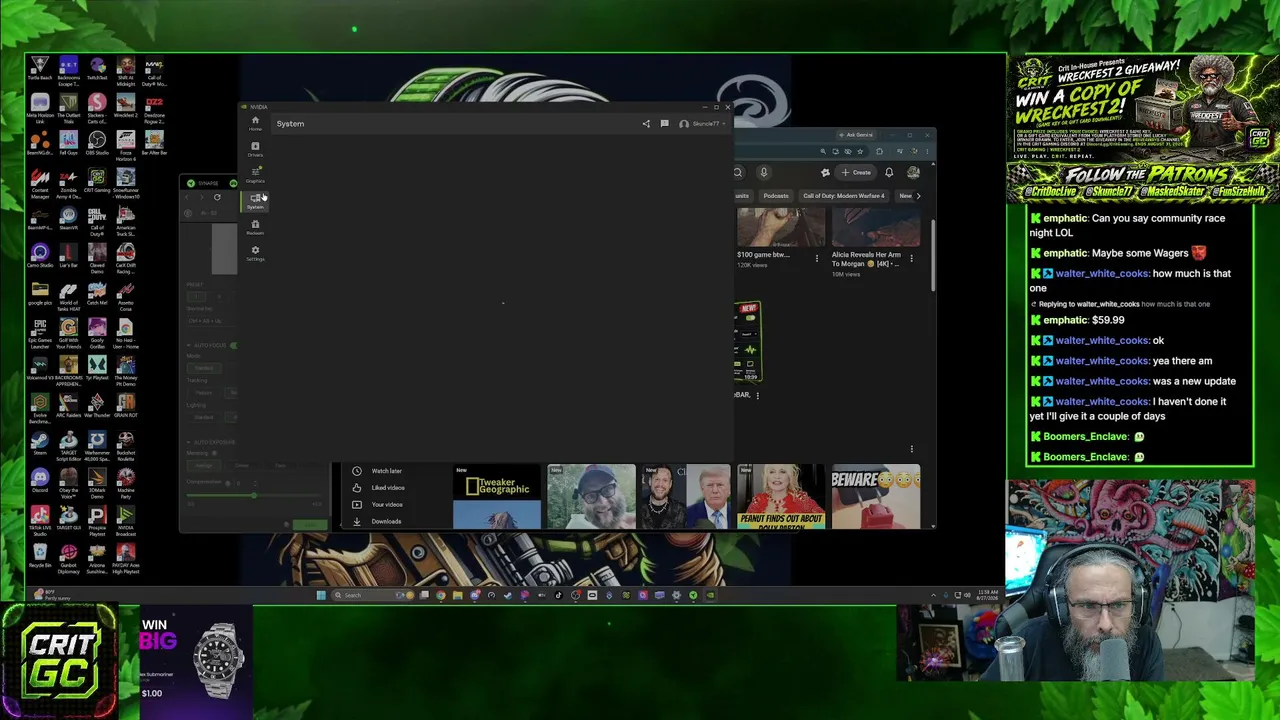Open the '$100 game btw...' video thumbnail

tap(781, 227)
